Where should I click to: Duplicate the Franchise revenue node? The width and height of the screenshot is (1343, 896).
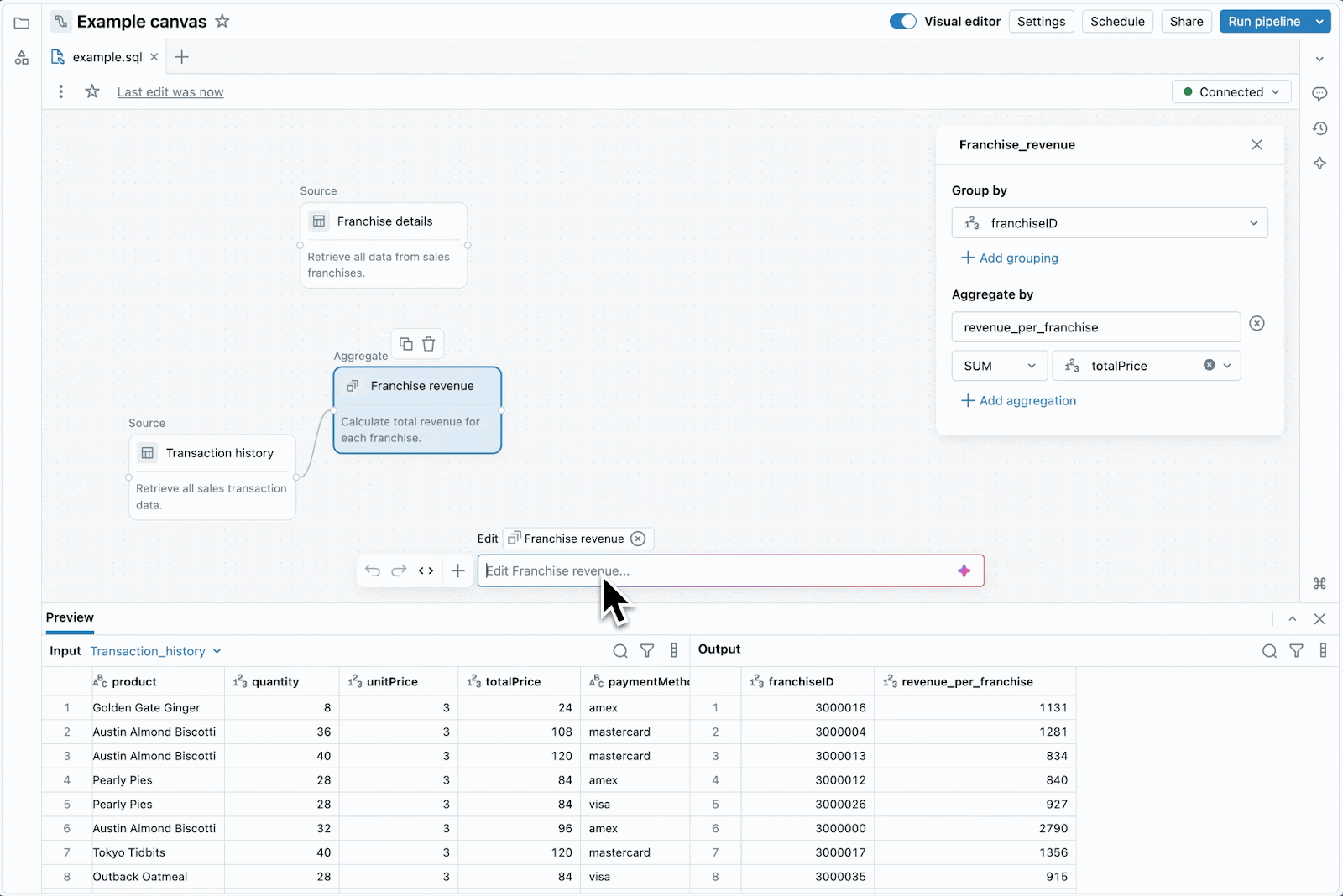point(406,344)
